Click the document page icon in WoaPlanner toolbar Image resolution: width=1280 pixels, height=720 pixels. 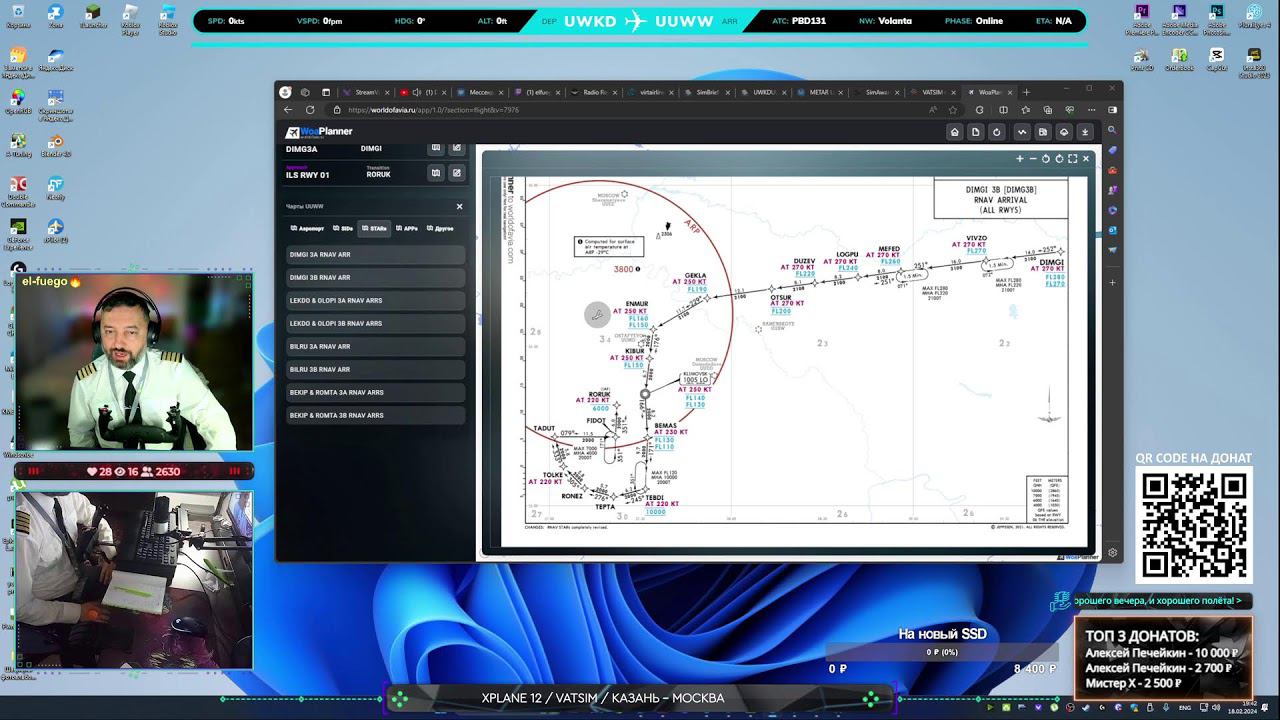[975, 132]
